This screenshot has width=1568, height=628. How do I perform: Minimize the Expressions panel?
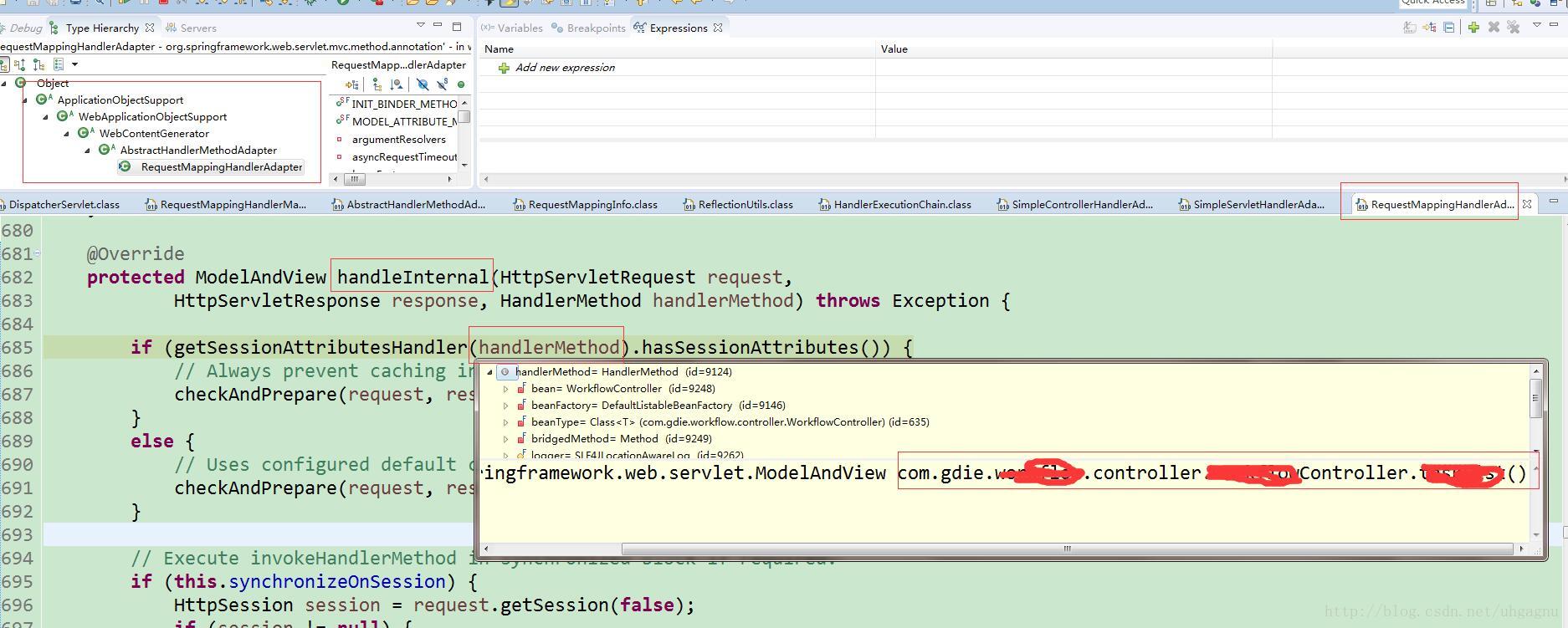pyautogui.click(x=1555, y=26)
